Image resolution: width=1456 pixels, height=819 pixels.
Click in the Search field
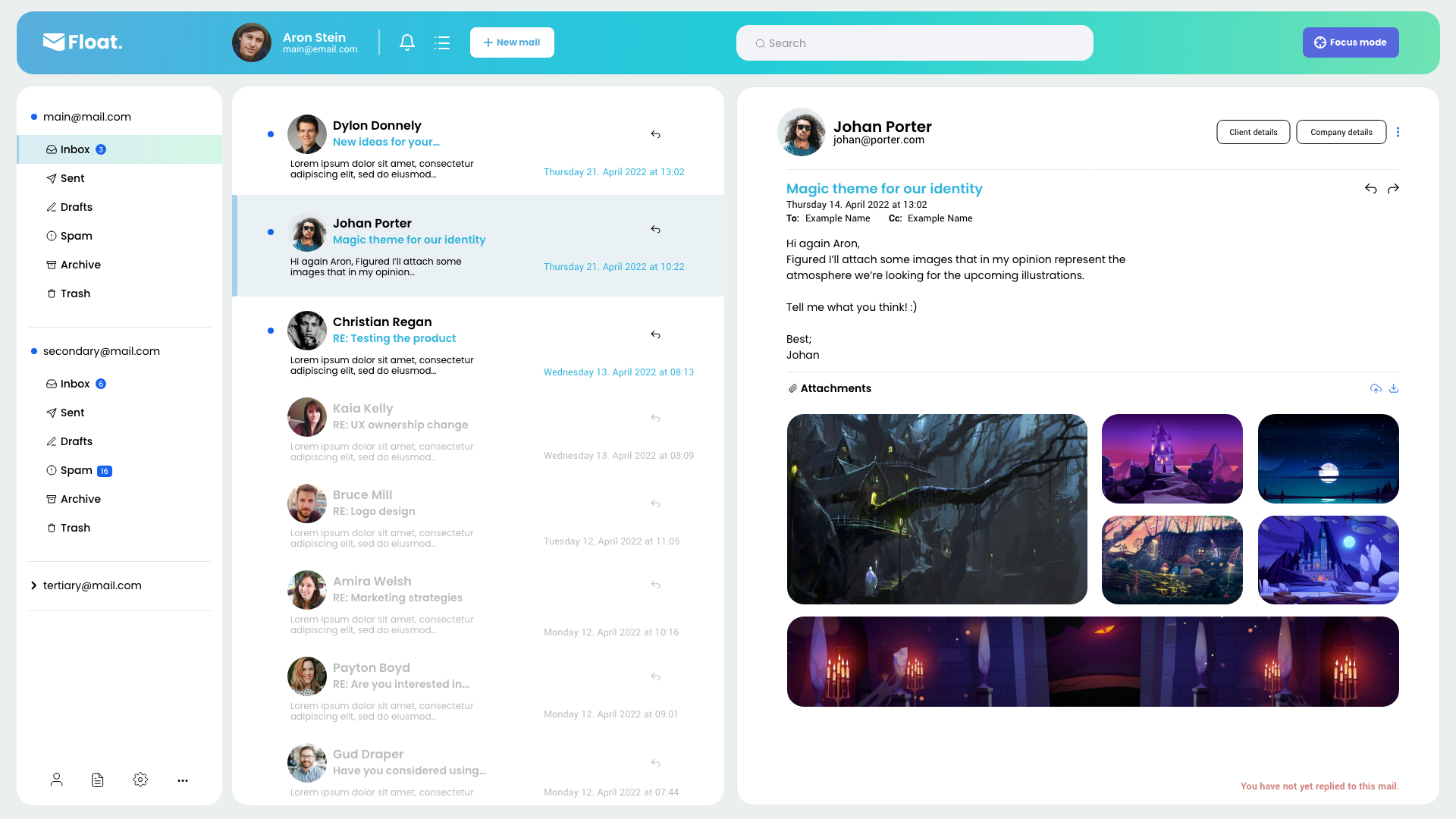coord(914,43)
